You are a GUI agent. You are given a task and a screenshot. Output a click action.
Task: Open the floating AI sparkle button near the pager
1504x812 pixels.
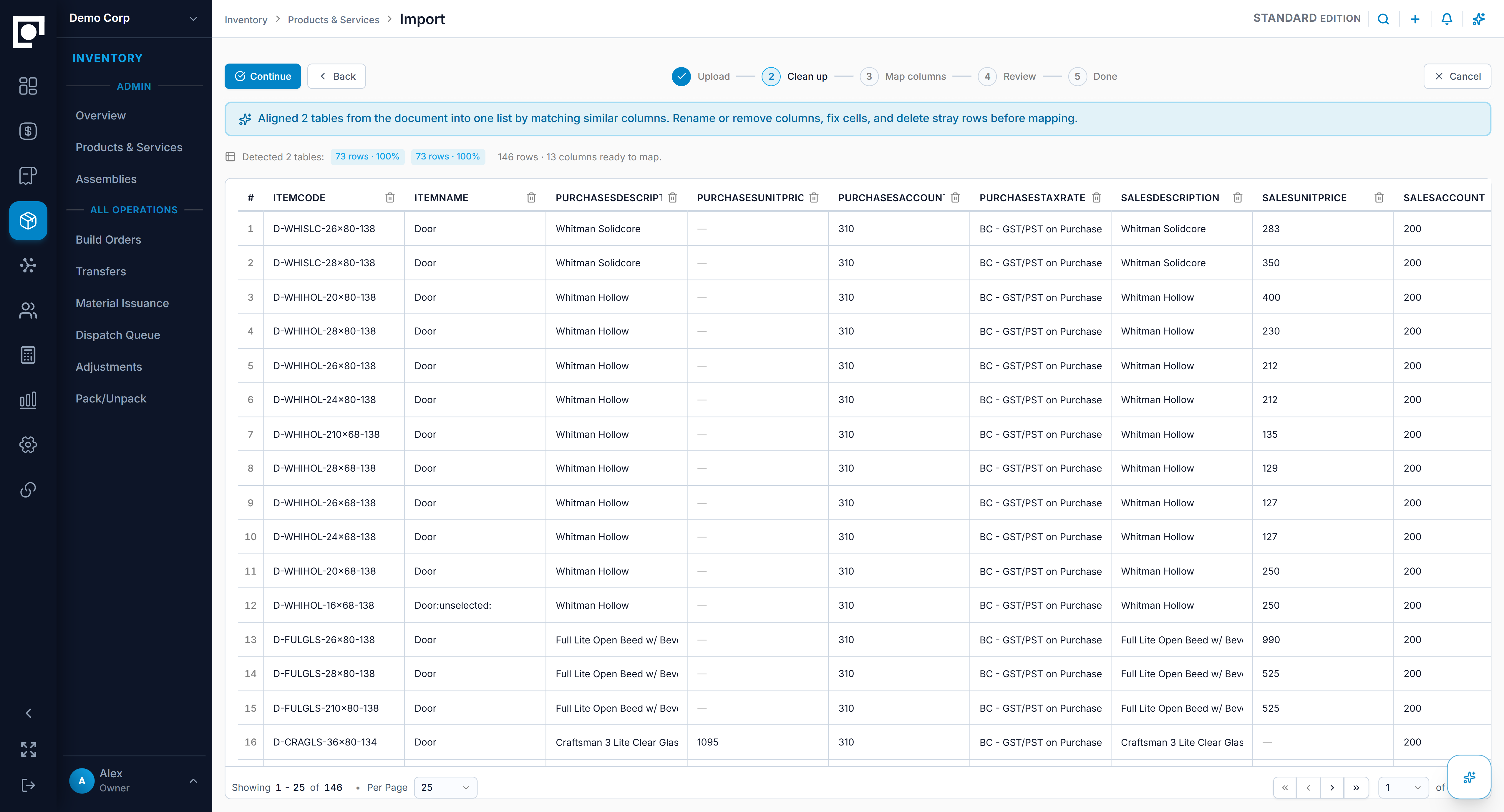1469,777
